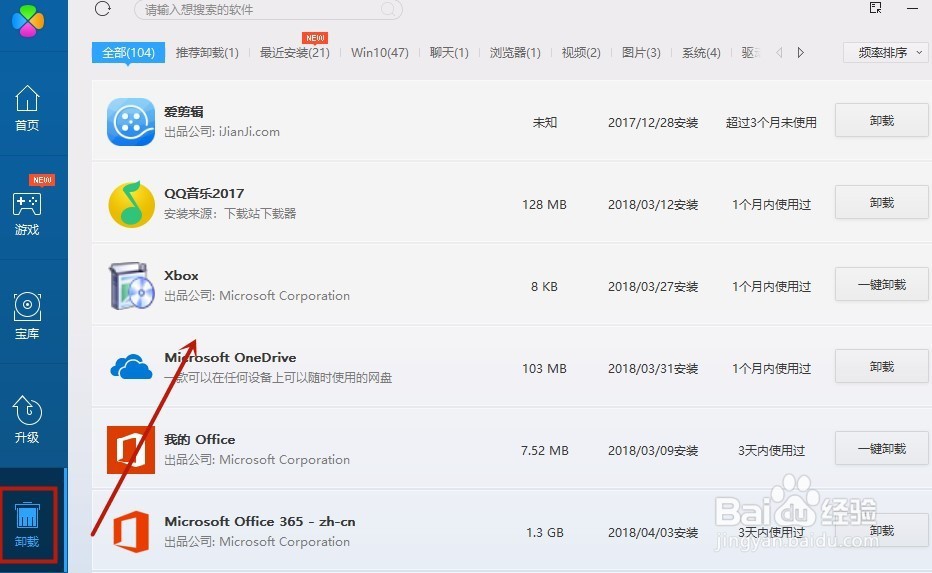Click the 爱剪辑 app icon
Screen dimensions: 932x573
pyautogui.click(x=131, y=122)
